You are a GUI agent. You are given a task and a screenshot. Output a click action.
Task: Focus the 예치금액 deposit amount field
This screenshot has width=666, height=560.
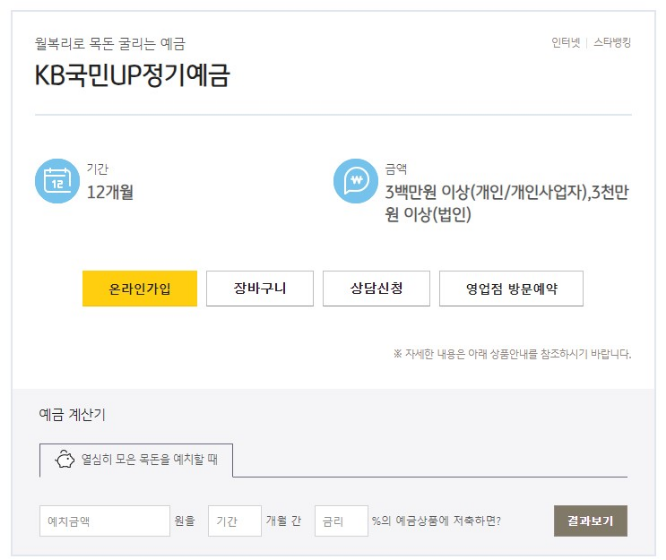[x=105, y=521]
